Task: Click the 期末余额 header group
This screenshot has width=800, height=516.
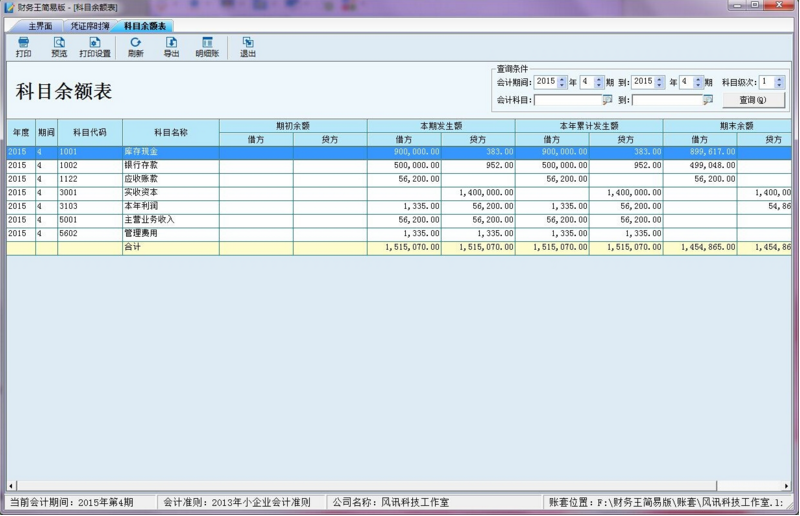Action: [x=728, y=126]
